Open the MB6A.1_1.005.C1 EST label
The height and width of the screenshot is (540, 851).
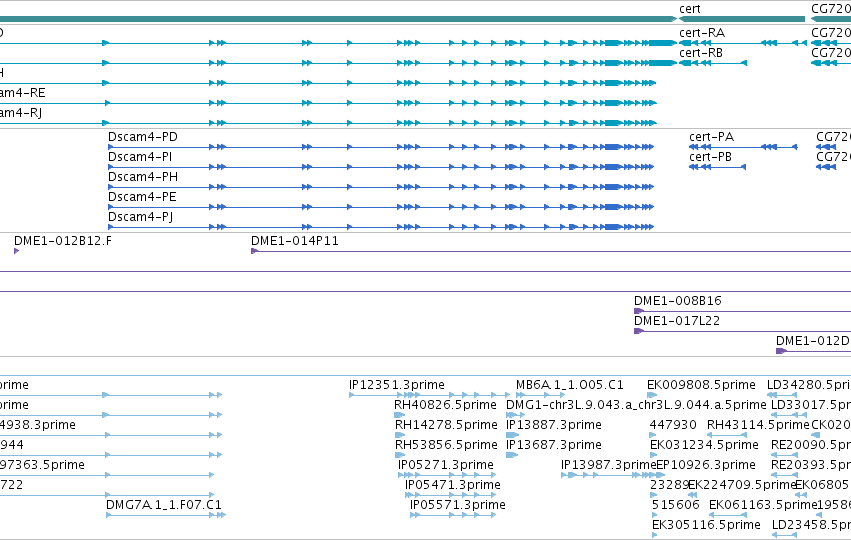pos(570,385)
